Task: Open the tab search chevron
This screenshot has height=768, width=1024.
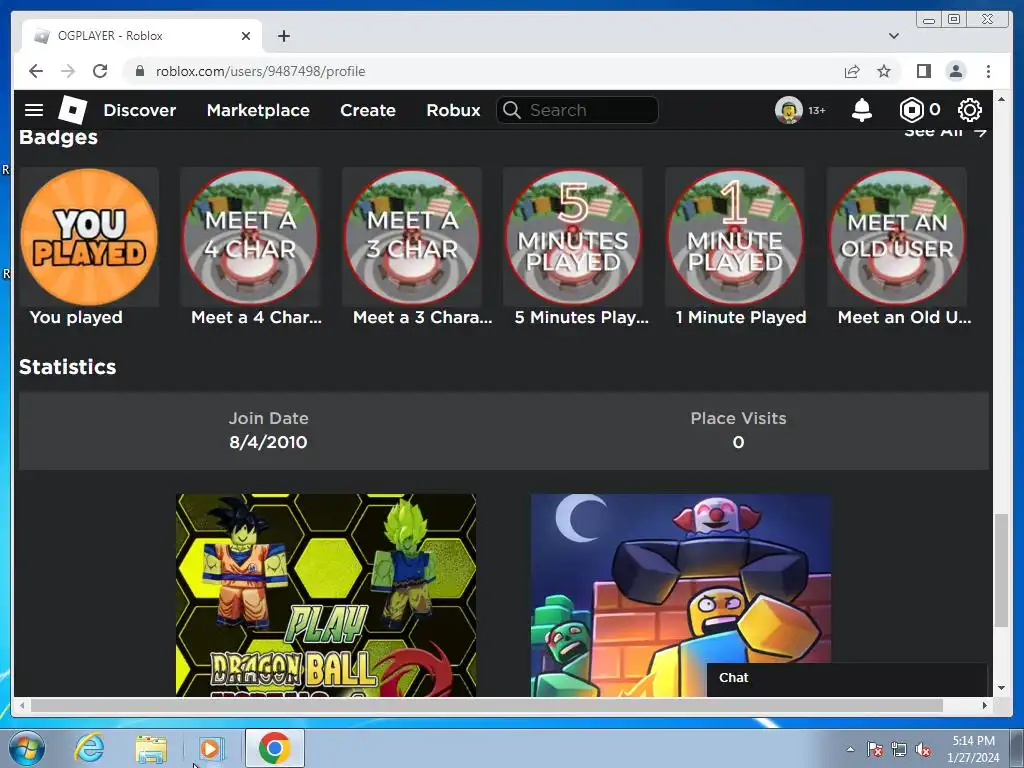Action: coord(893,36)
